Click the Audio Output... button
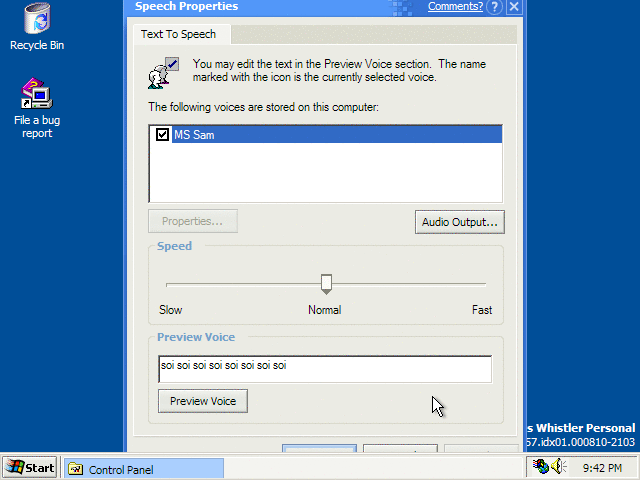The image size is (640, 480). (460, 222)
